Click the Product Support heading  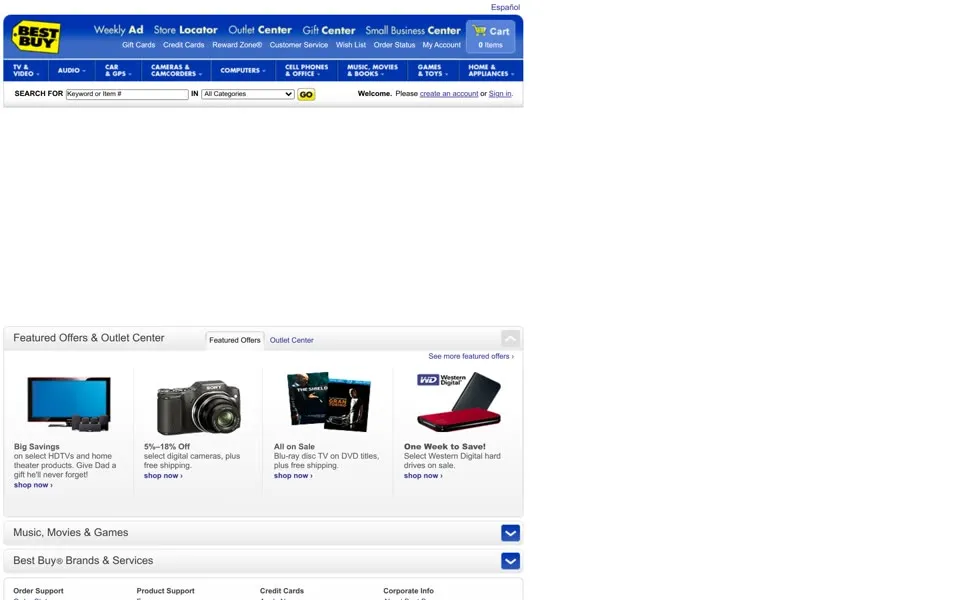[165, 591]
